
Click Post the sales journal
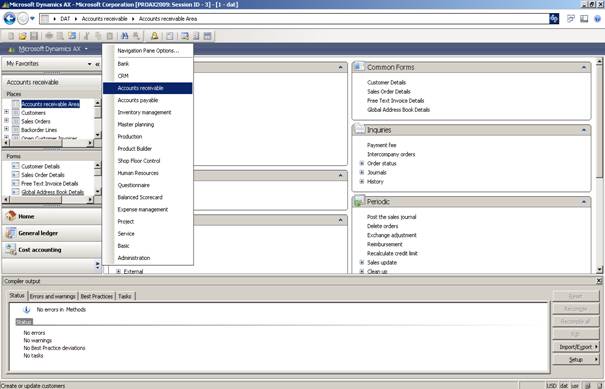tap(391, 217)
